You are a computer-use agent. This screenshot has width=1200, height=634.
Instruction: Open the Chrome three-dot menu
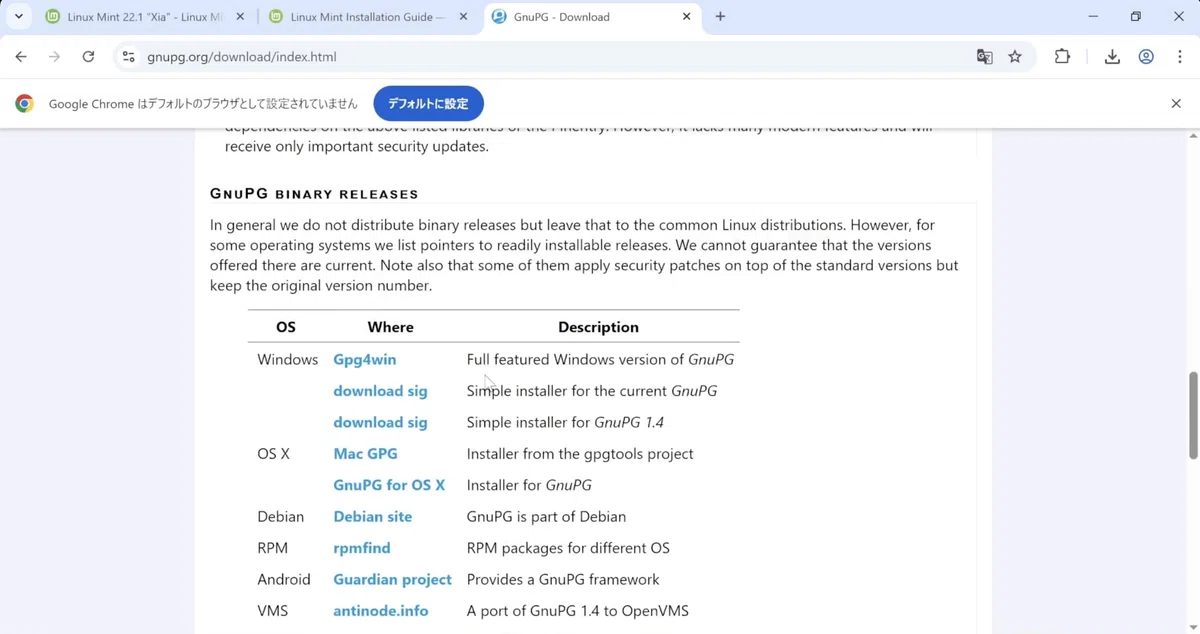point(1180,57)
